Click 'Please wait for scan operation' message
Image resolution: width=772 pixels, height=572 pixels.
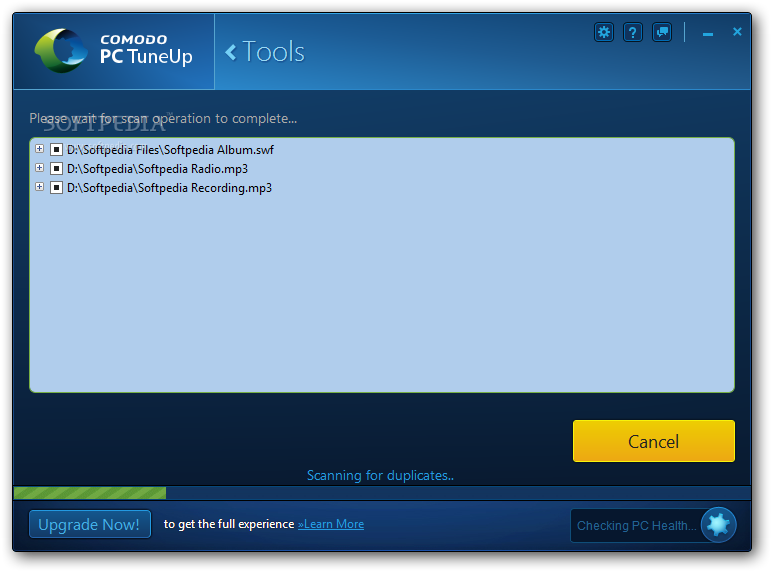tap(163, 119)
